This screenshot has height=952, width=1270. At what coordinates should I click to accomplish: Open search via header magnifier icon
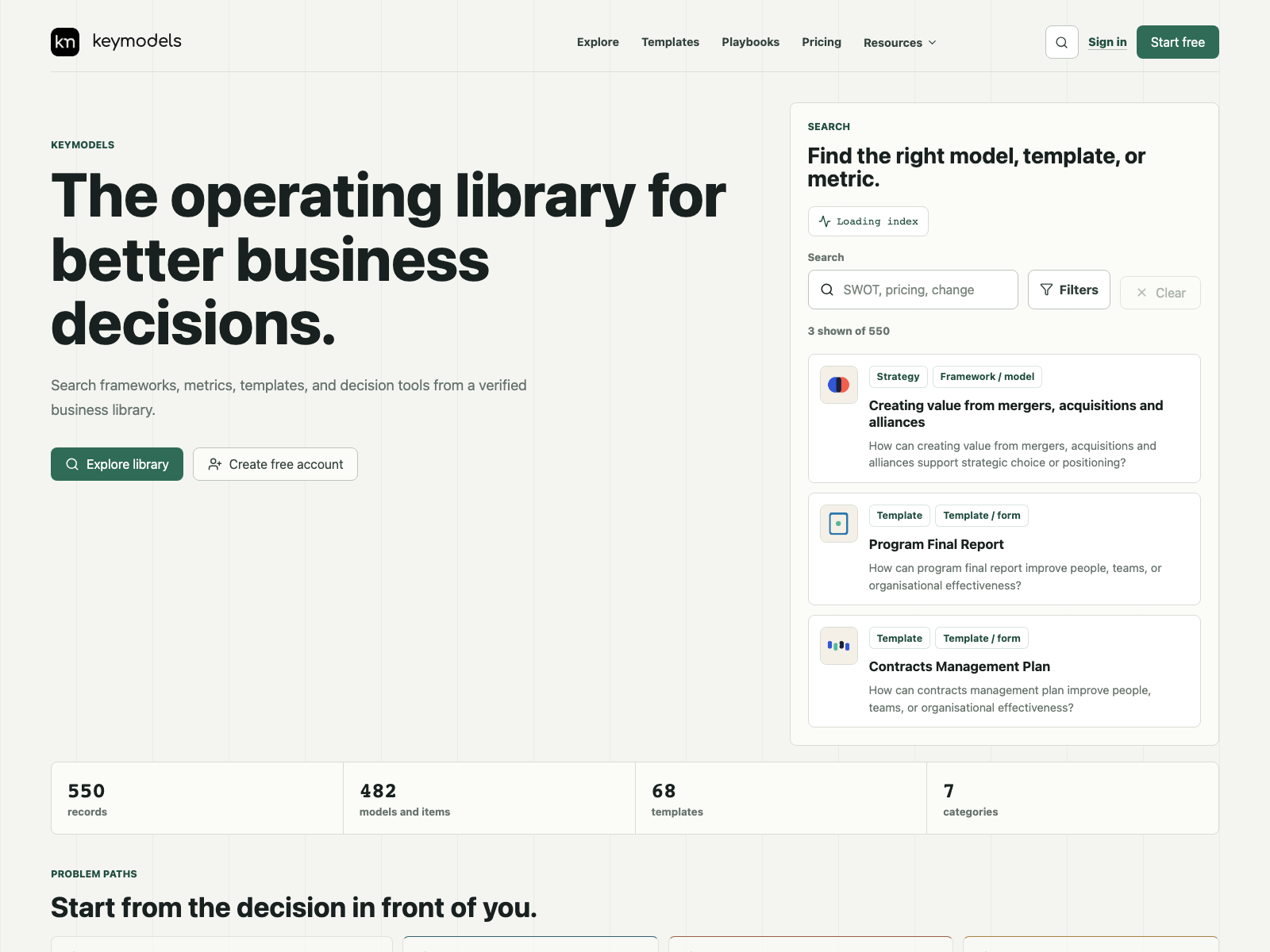pos(1061,42)
